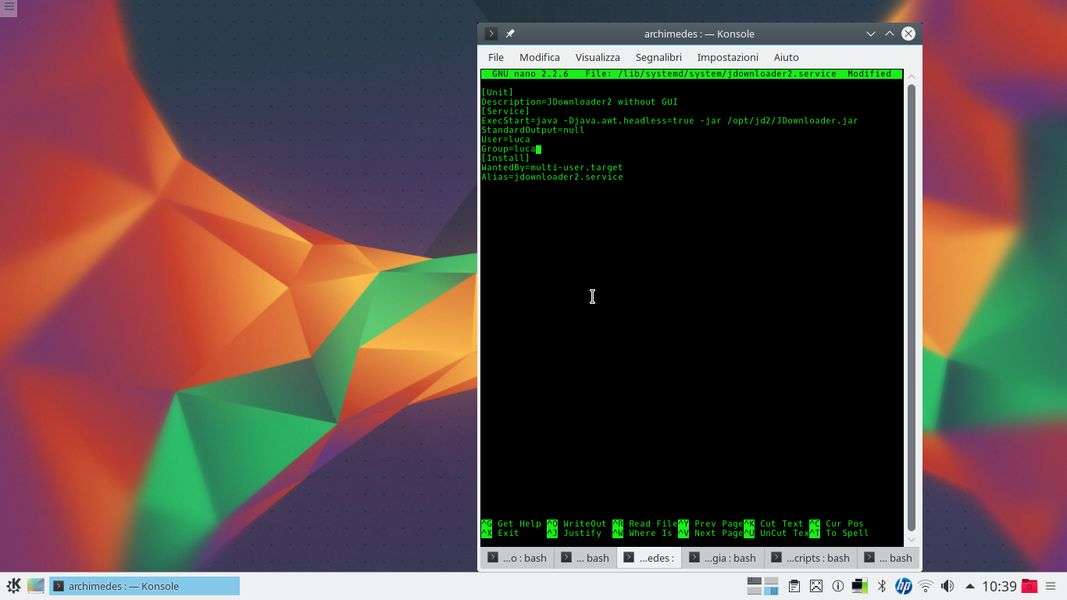This screenshot has height=600, width=1067.
Task: Show hidden system tray icons
Action: click(x=969, y=586)
